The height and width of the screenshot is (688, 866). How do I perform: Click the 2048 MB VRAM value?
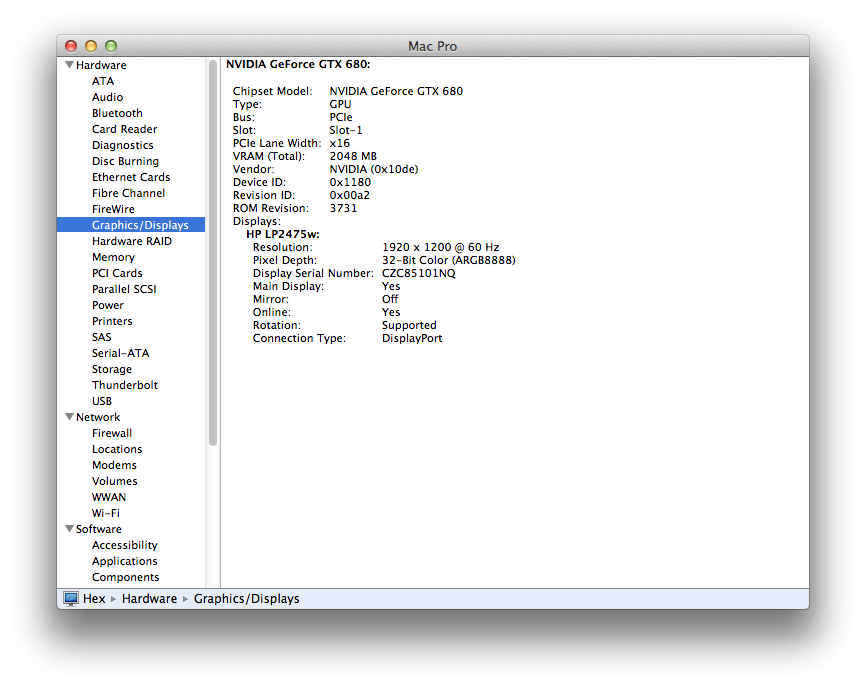click(353, 156)
